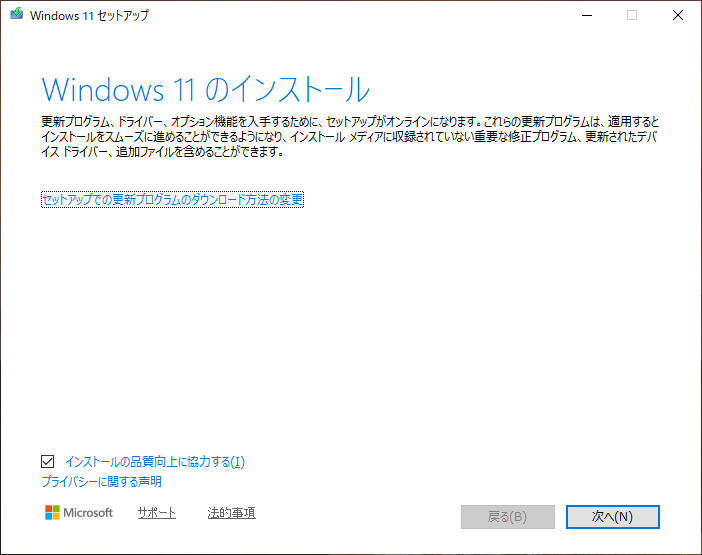
Task: Click empty title bar area beside window title
Action: (x=350, y=15)
